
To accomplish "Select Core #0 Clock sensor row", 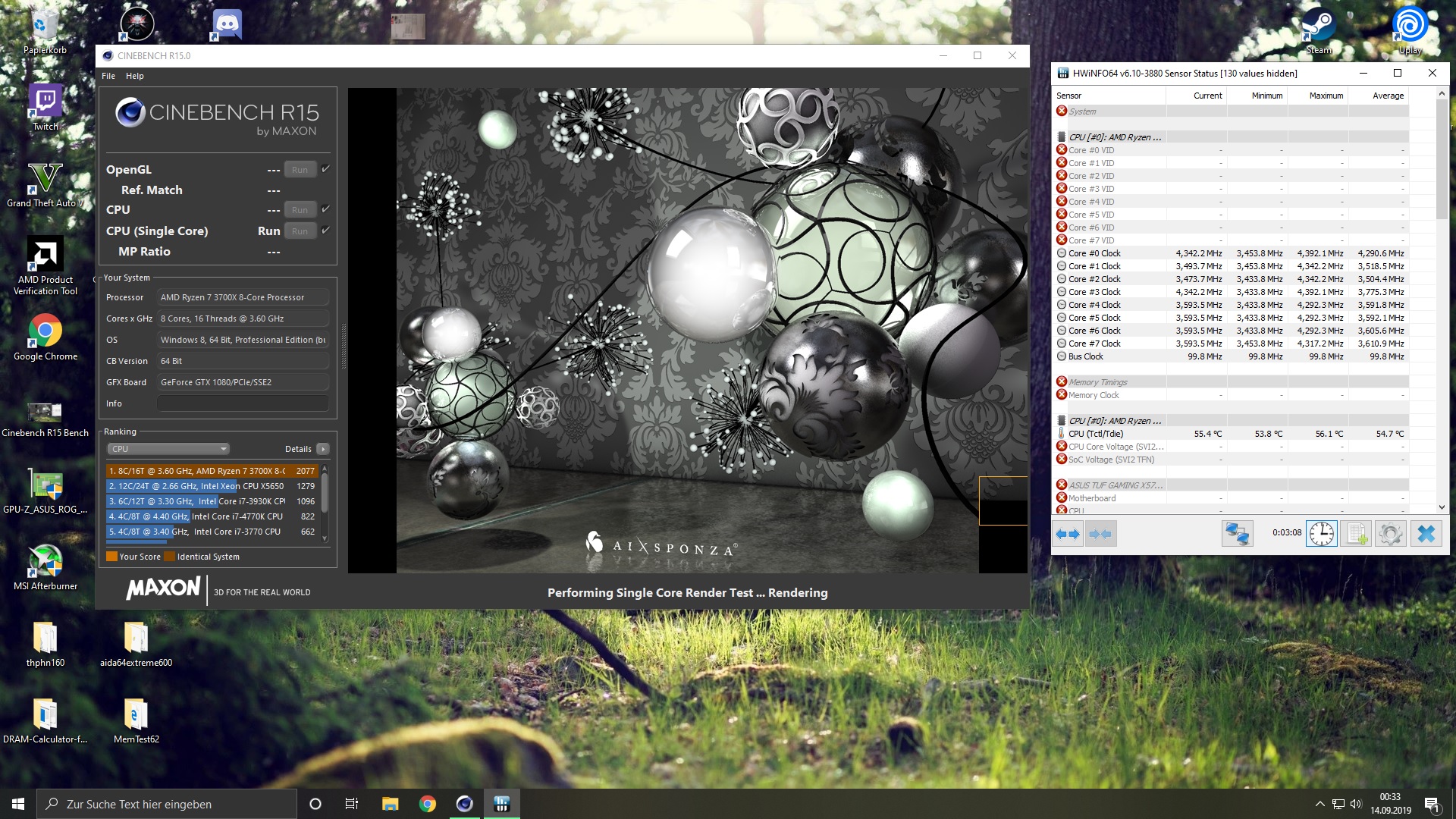I will pos(1232,253).
